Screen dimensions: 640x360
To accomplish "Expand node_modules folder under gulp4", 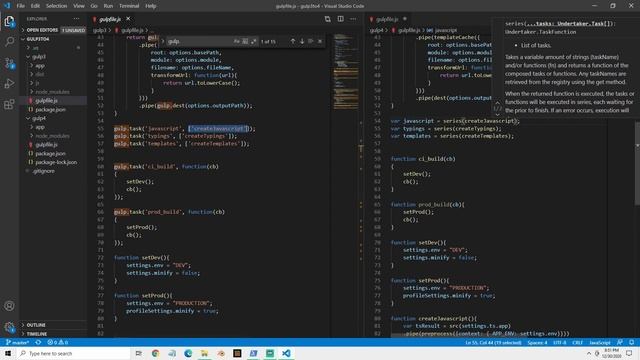I will (x=53, y=136).
